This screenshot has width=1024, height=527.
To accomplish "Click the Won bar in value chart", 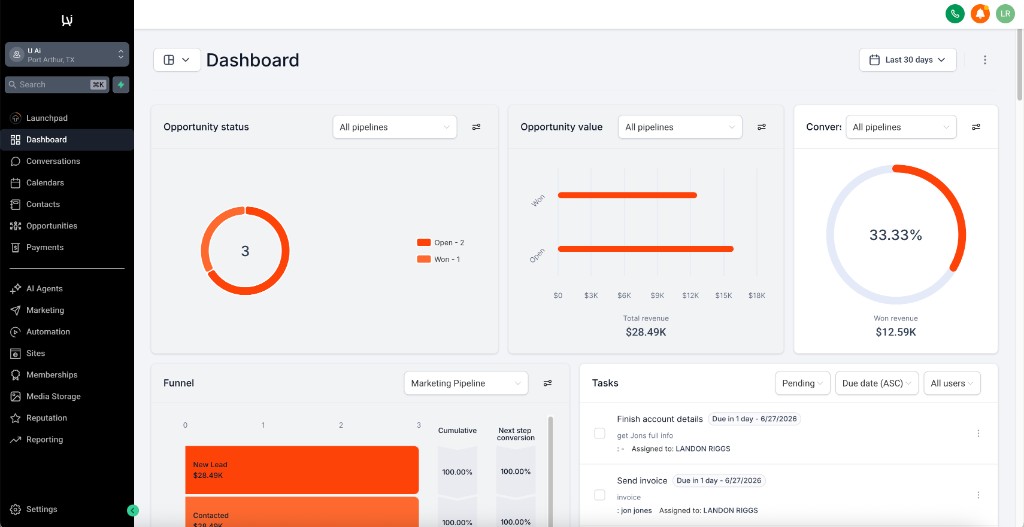I will (628, 195).
